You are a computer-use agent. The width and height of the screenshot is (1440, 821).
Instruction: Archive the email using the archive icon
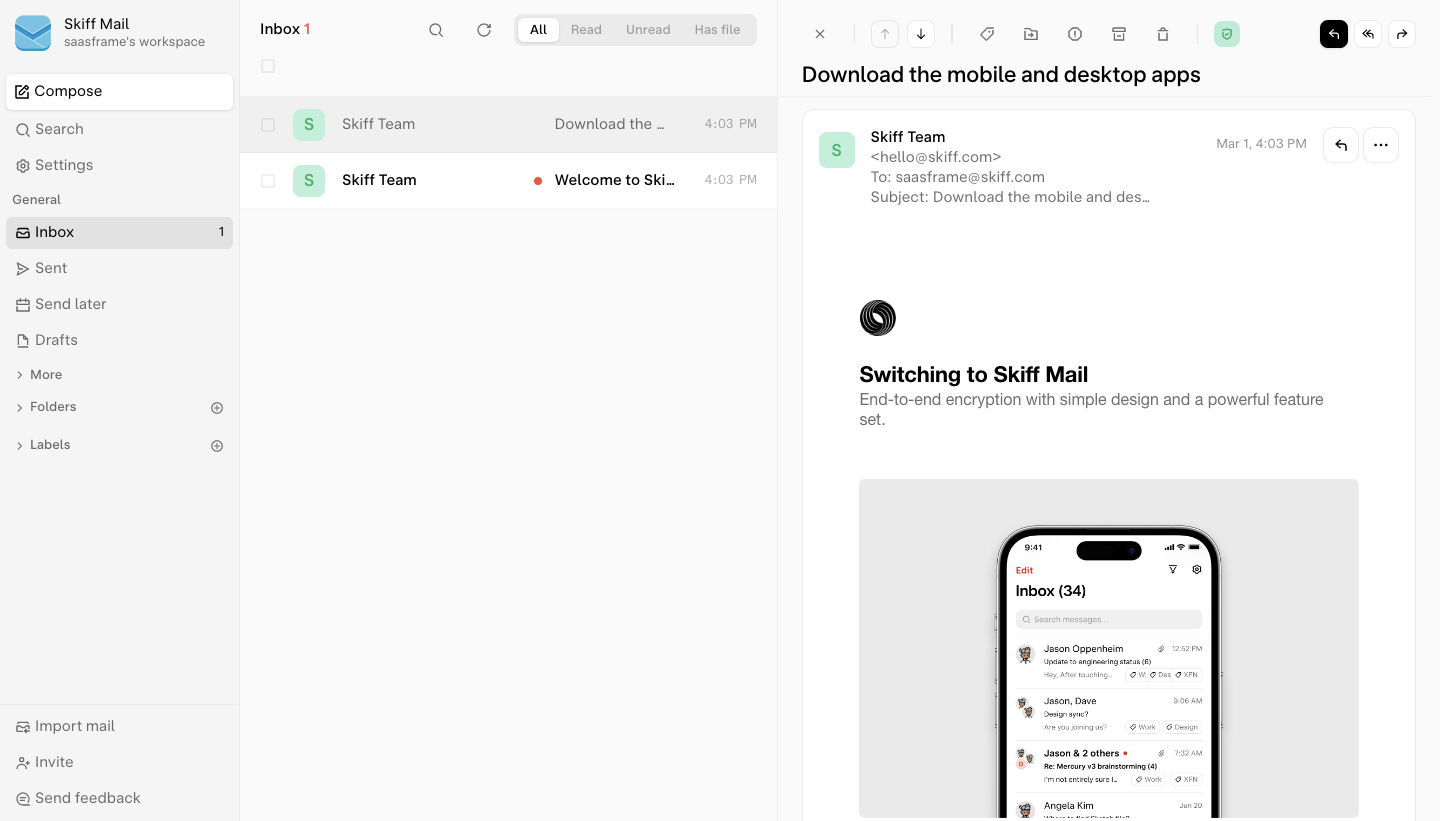tap(1119, 34)
